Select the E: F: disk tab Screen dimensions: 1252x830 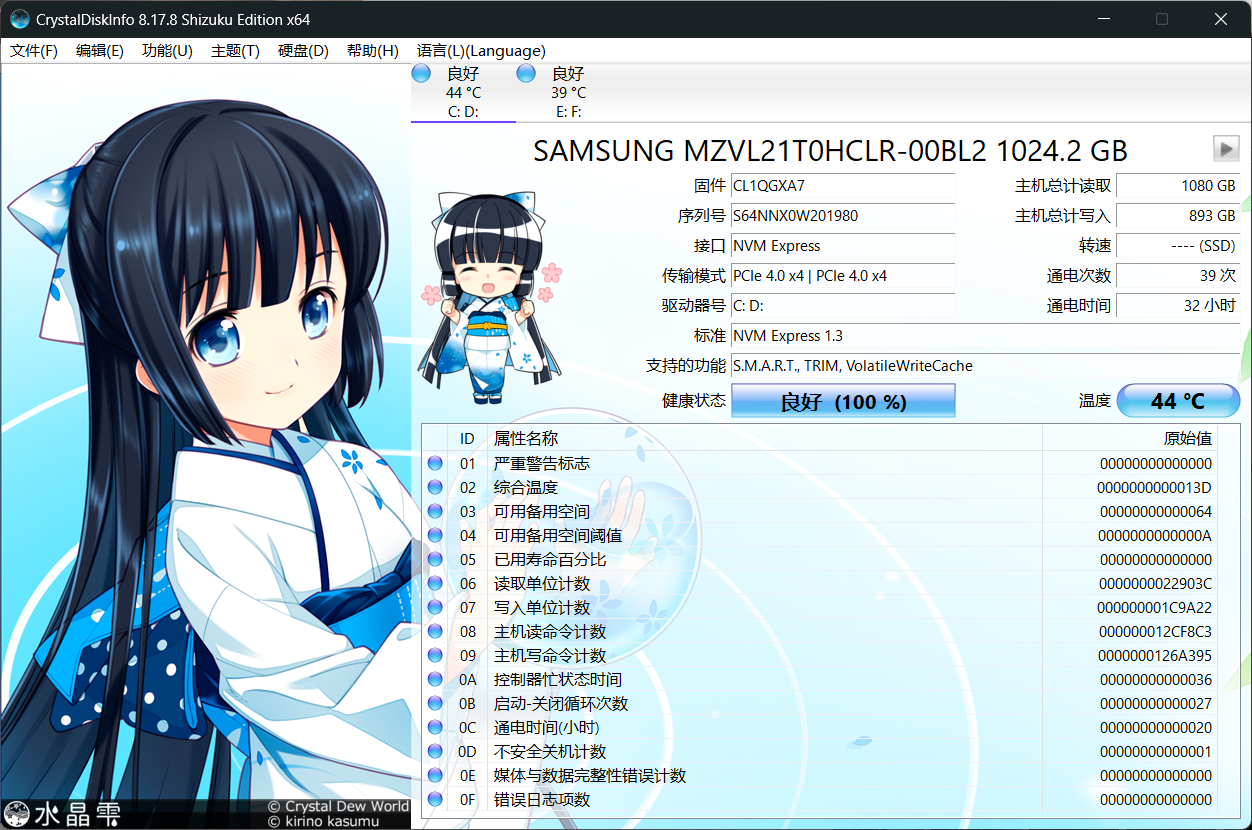tap(568, 92)
